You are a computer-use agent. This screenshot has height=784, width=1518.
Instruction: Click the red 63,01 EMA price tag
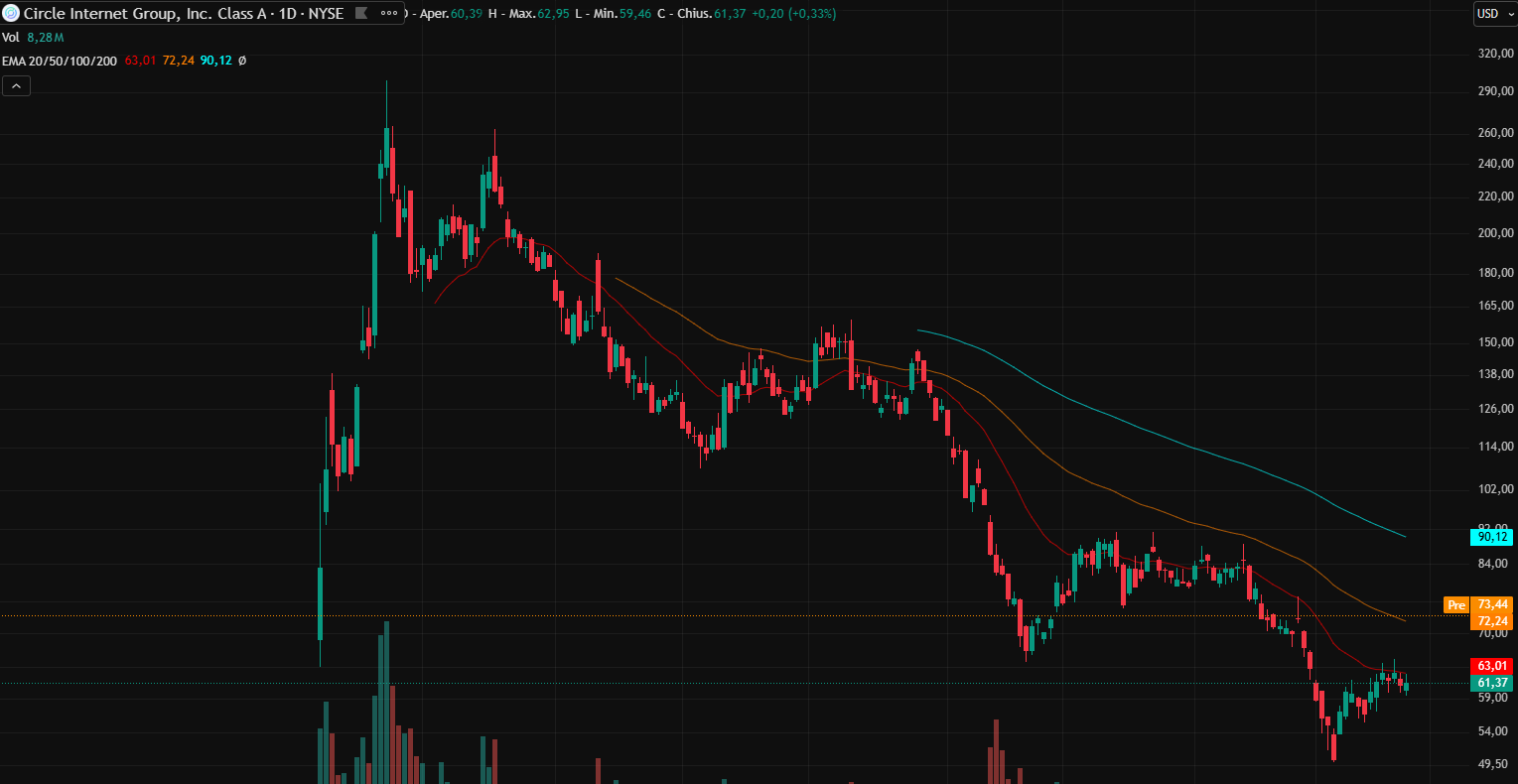1492,666
